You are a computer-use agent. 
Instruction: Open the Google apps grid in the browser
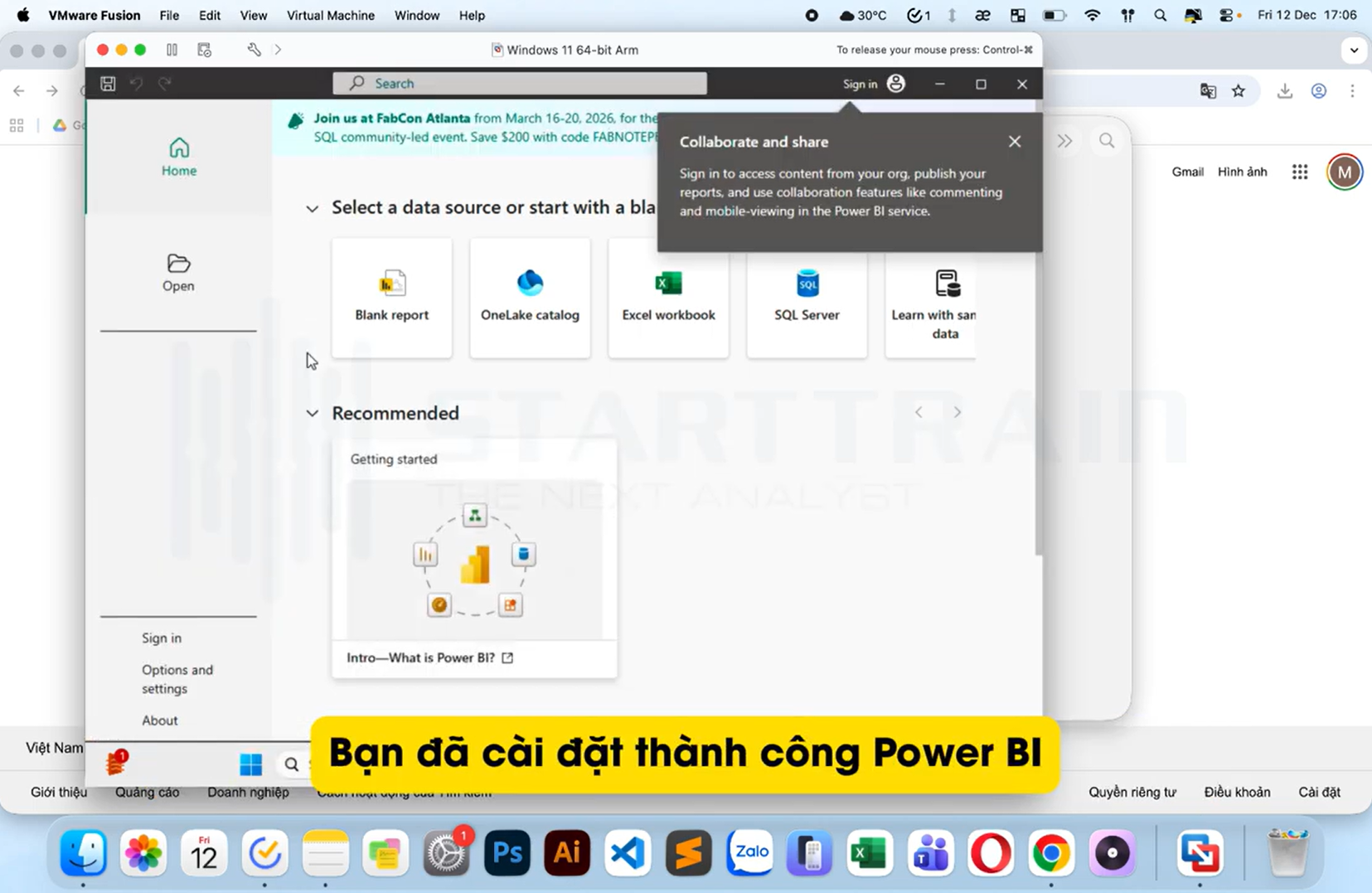point(1298,172)
